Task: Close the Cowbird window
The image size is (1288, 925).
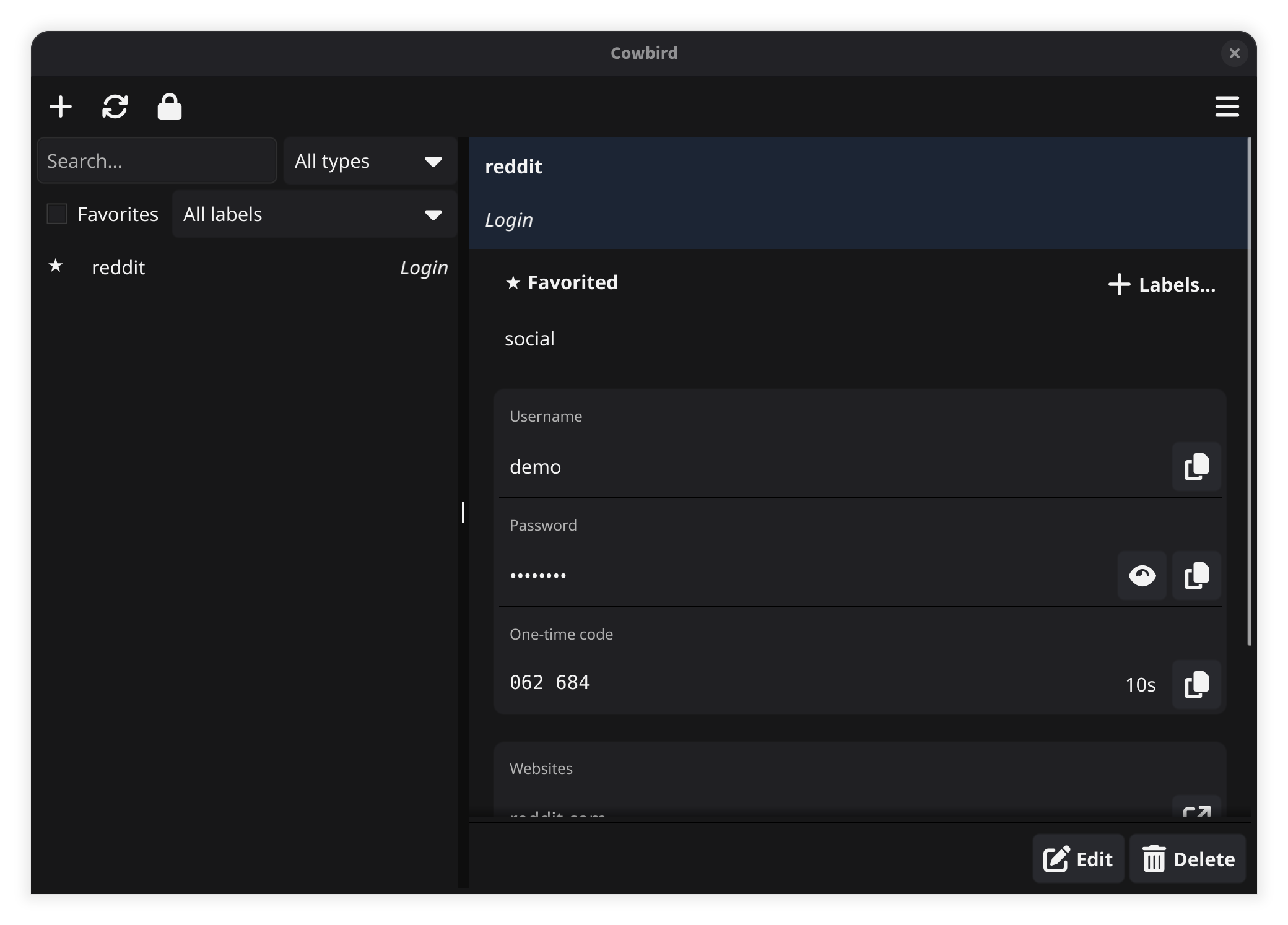Action: (1234, 53)
